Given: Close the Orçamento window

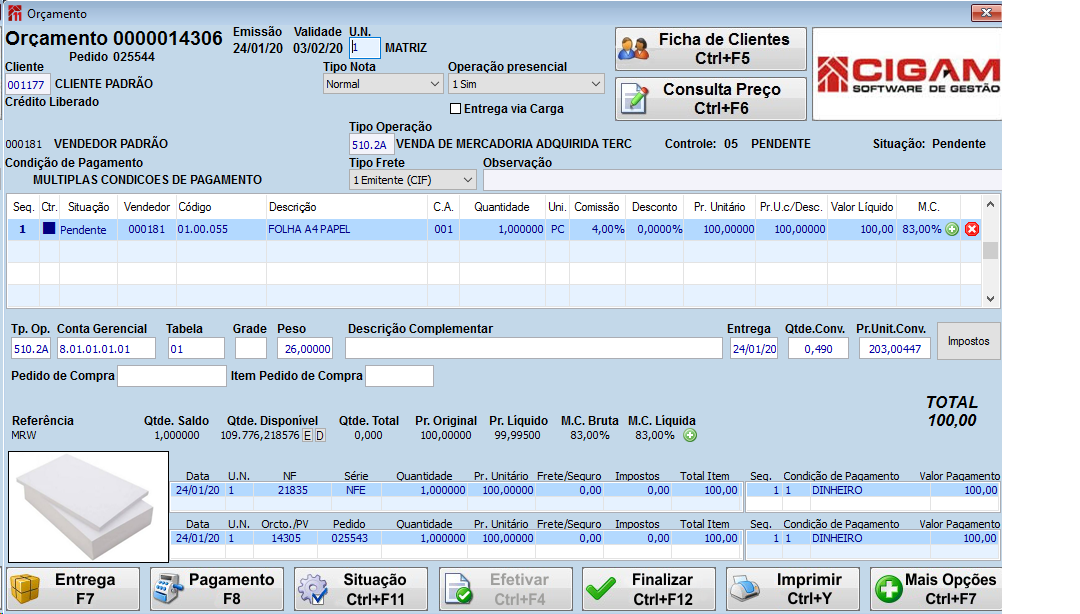Looking at the screenshot, I should (986, 12).
